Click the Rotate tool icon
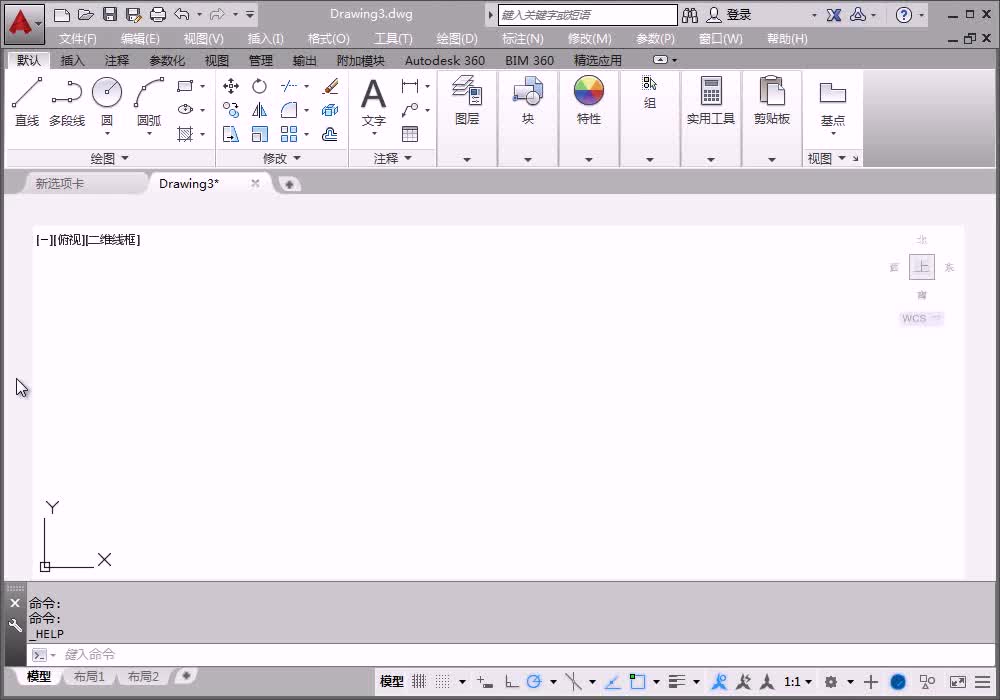 259,86
